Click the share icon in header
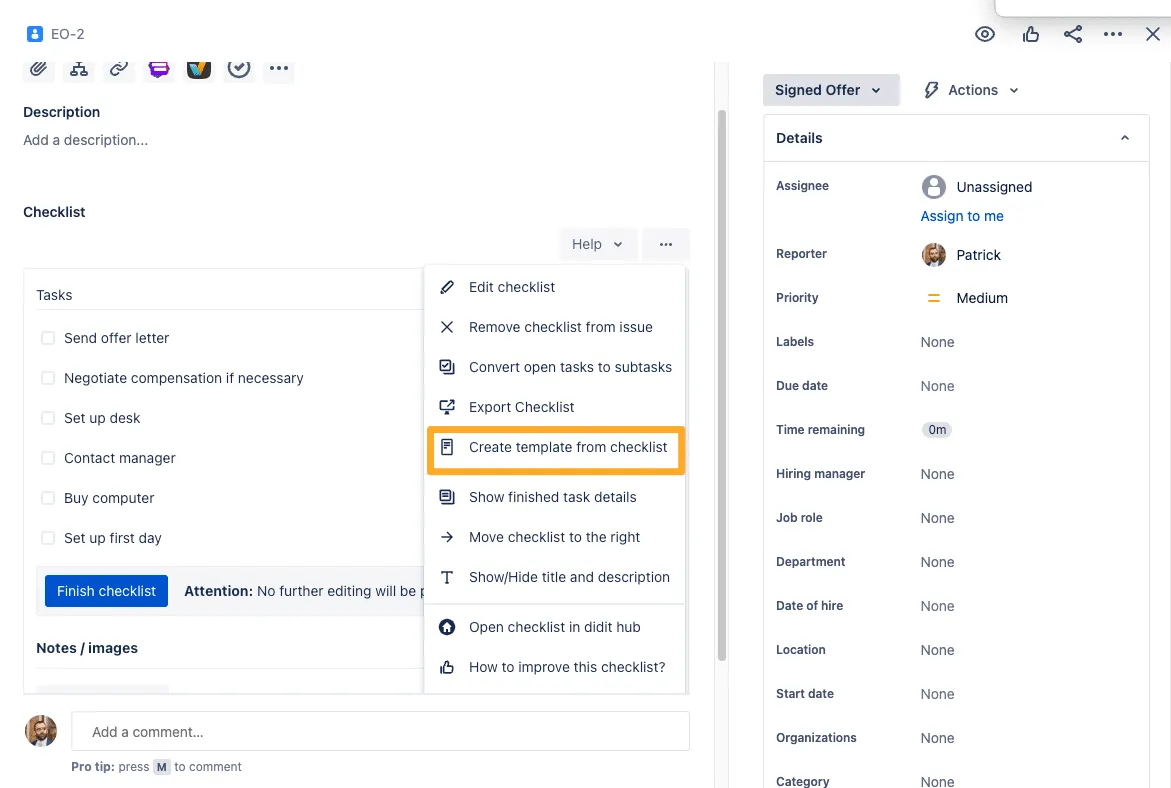Screen dimensions: 1171x788 tap(1072, 34)
